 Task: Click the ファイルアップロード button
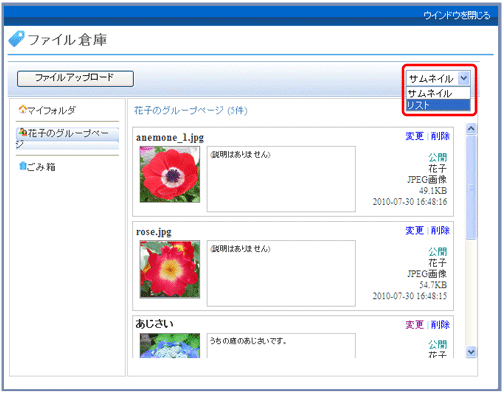pyautogui.click(x=75, y=78)
